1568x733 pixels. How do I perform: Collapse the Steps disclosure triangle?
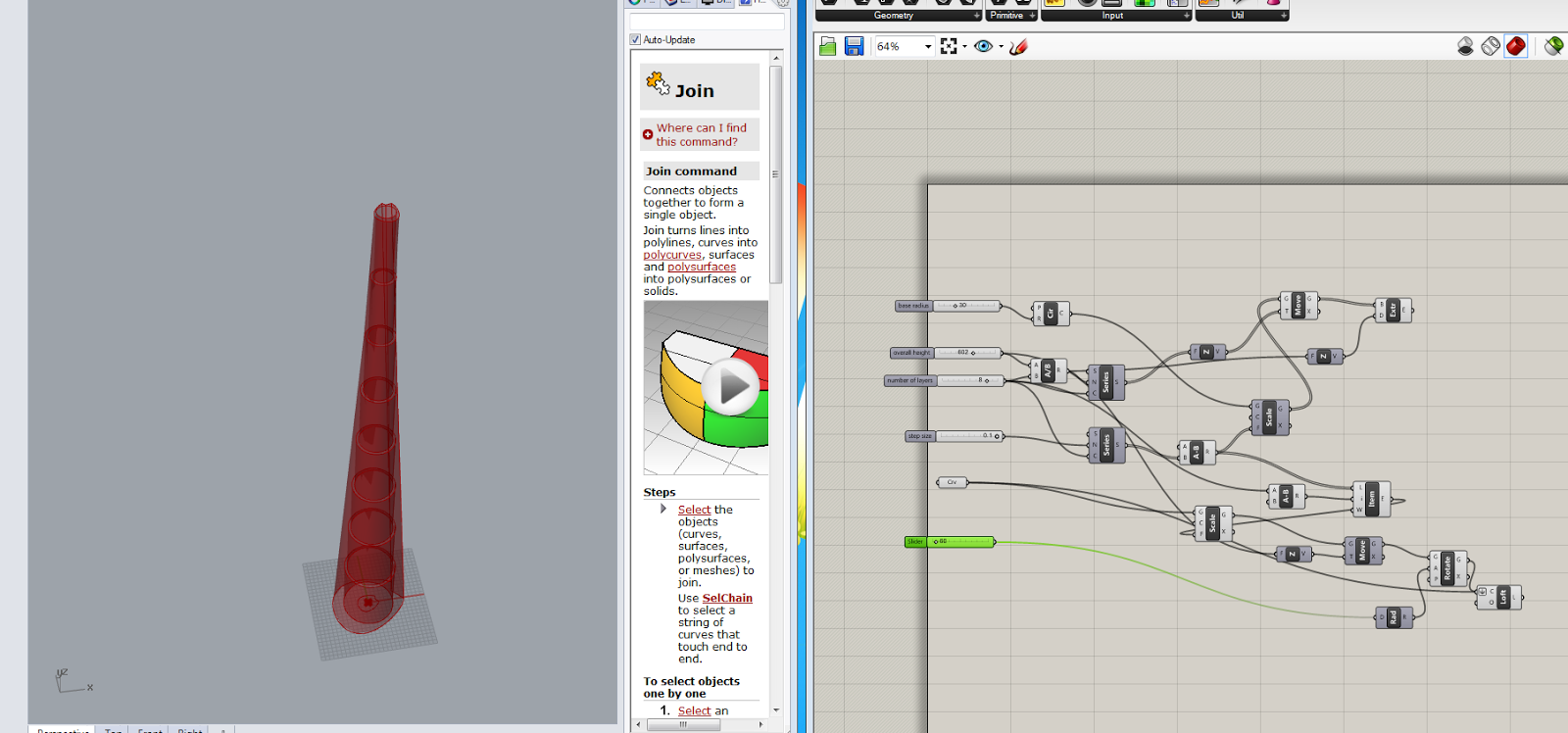663,509
